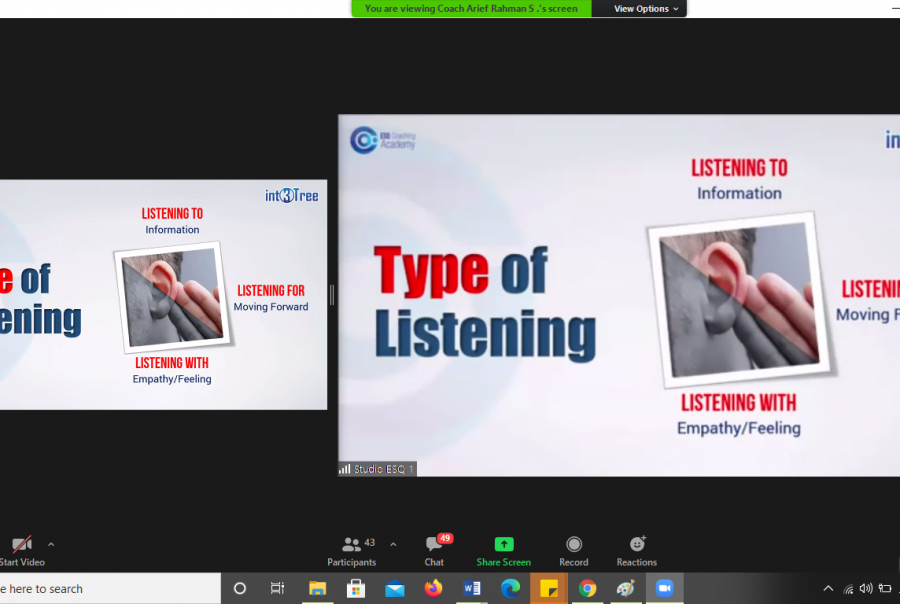900x604 pixels.
Task: Show hidden system tray icons
Action: coord(828,589)
